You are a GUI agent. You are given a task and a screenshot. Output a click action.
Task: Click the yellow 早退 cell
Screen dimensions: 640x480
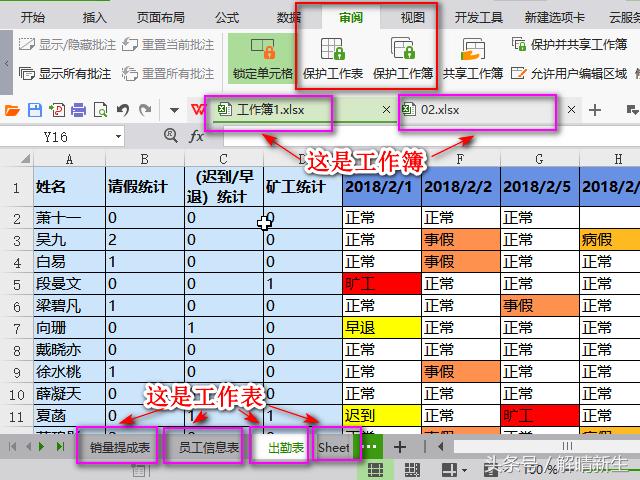coord(382,328)
